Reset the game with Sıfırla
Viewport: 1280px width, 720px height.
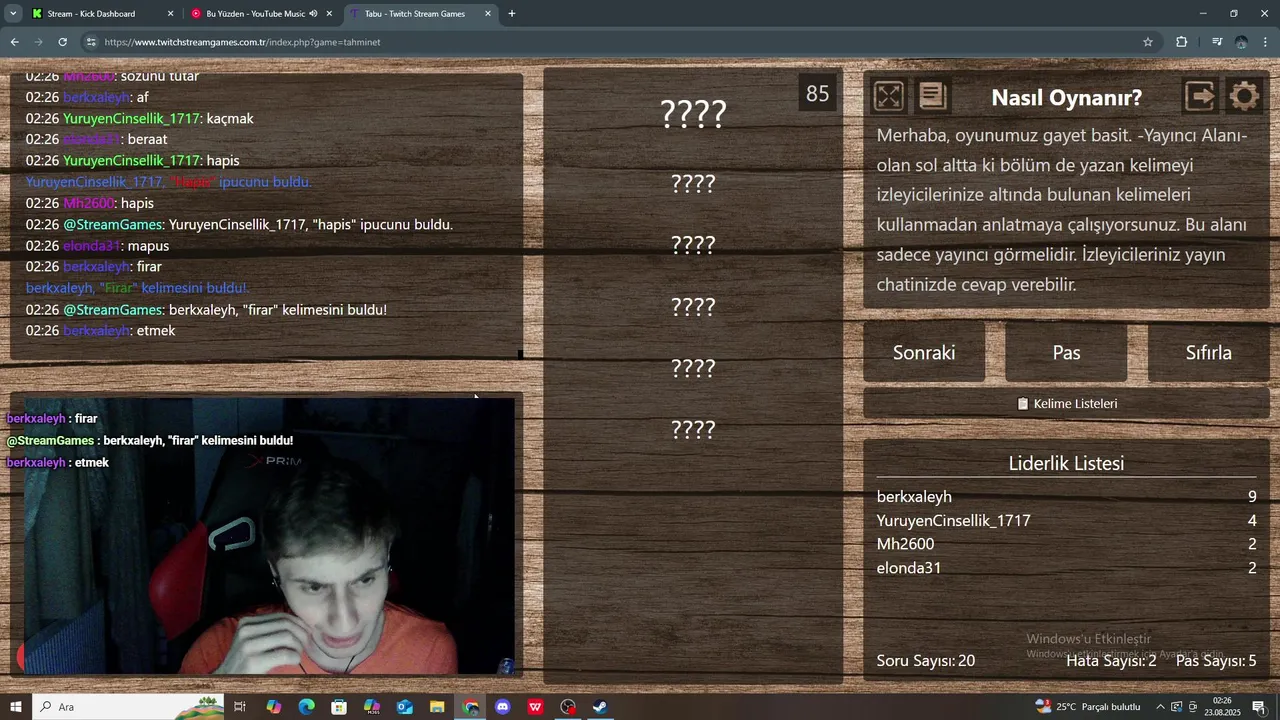point(1208,352)
